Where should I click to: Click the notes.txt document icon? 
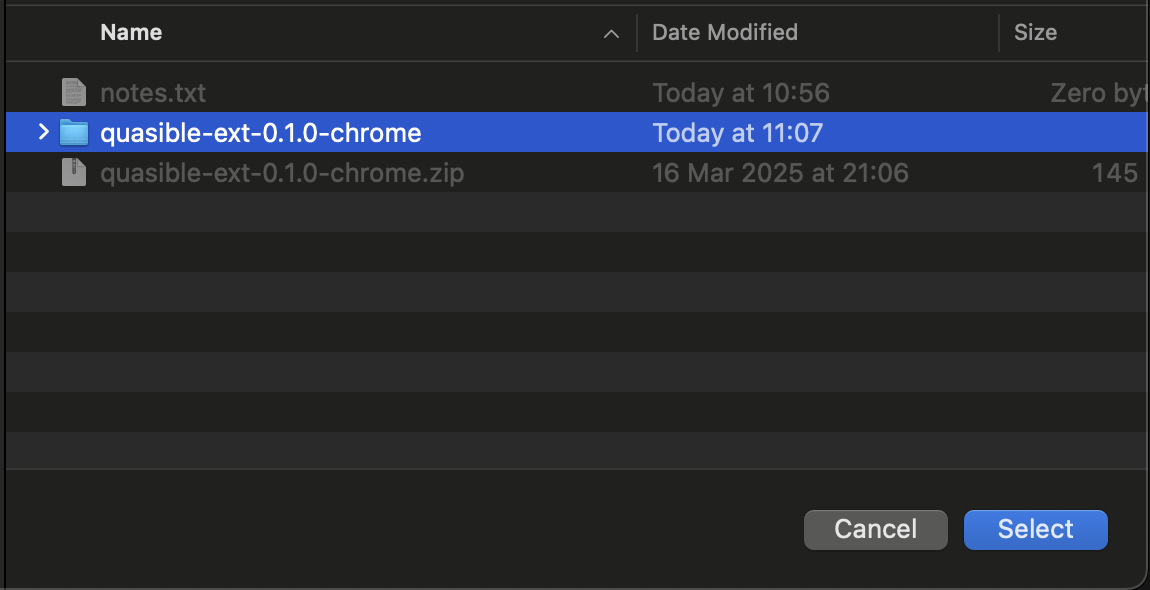click(74, 93)
